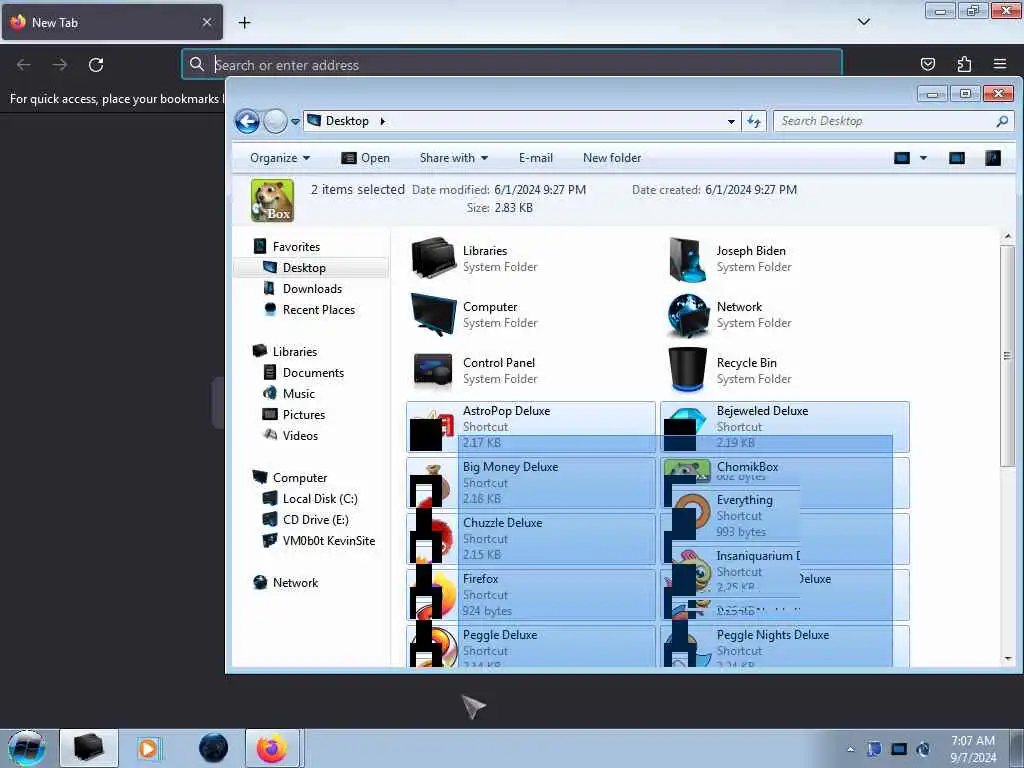Click the Firefox icon in the taskbar
1024x768 pixels.
272,748
